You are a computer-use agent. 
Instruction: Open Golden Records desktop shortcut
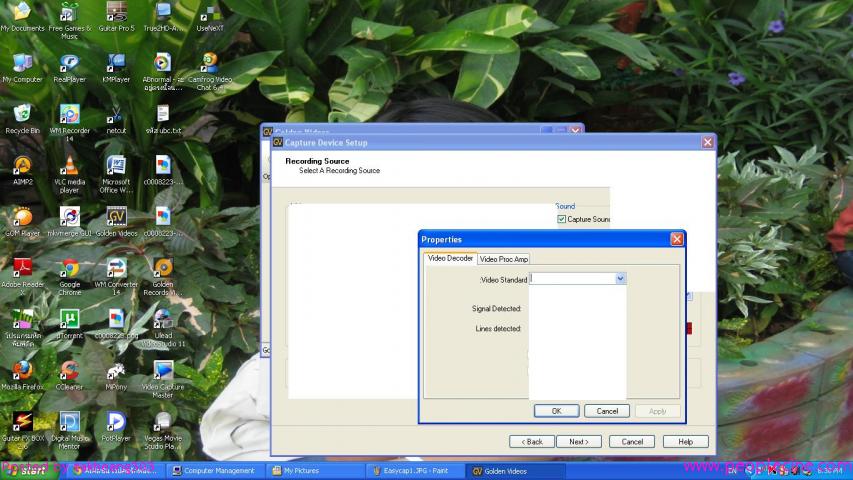click(x=163, y=276)
